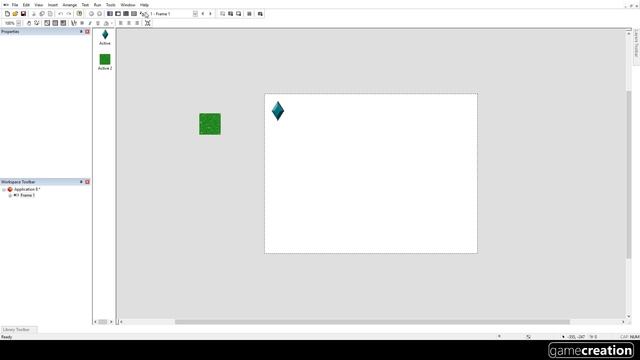Switch to the Frame editor icon

(x=118, y=14)
